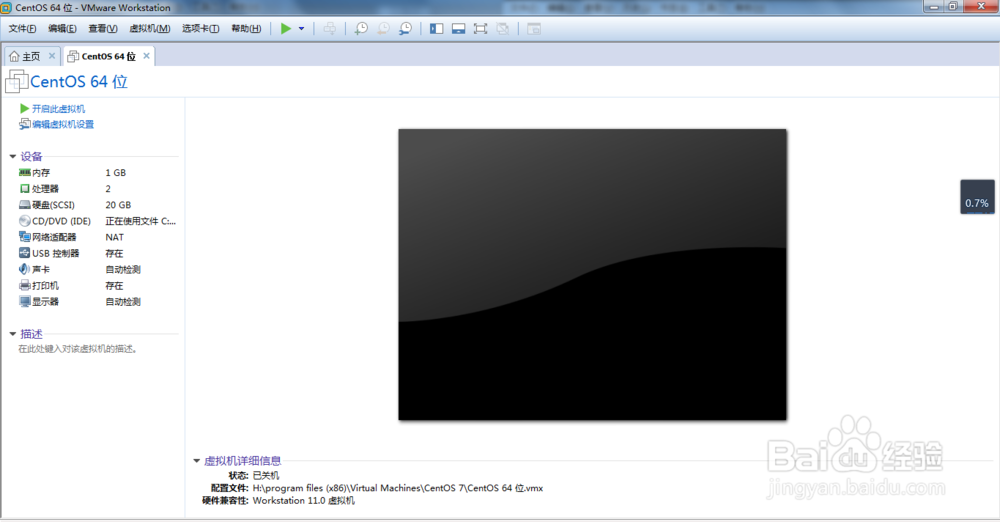Select the USB 控制器 device row
This screenshot has width=1000, height=522.
point(98,253)
